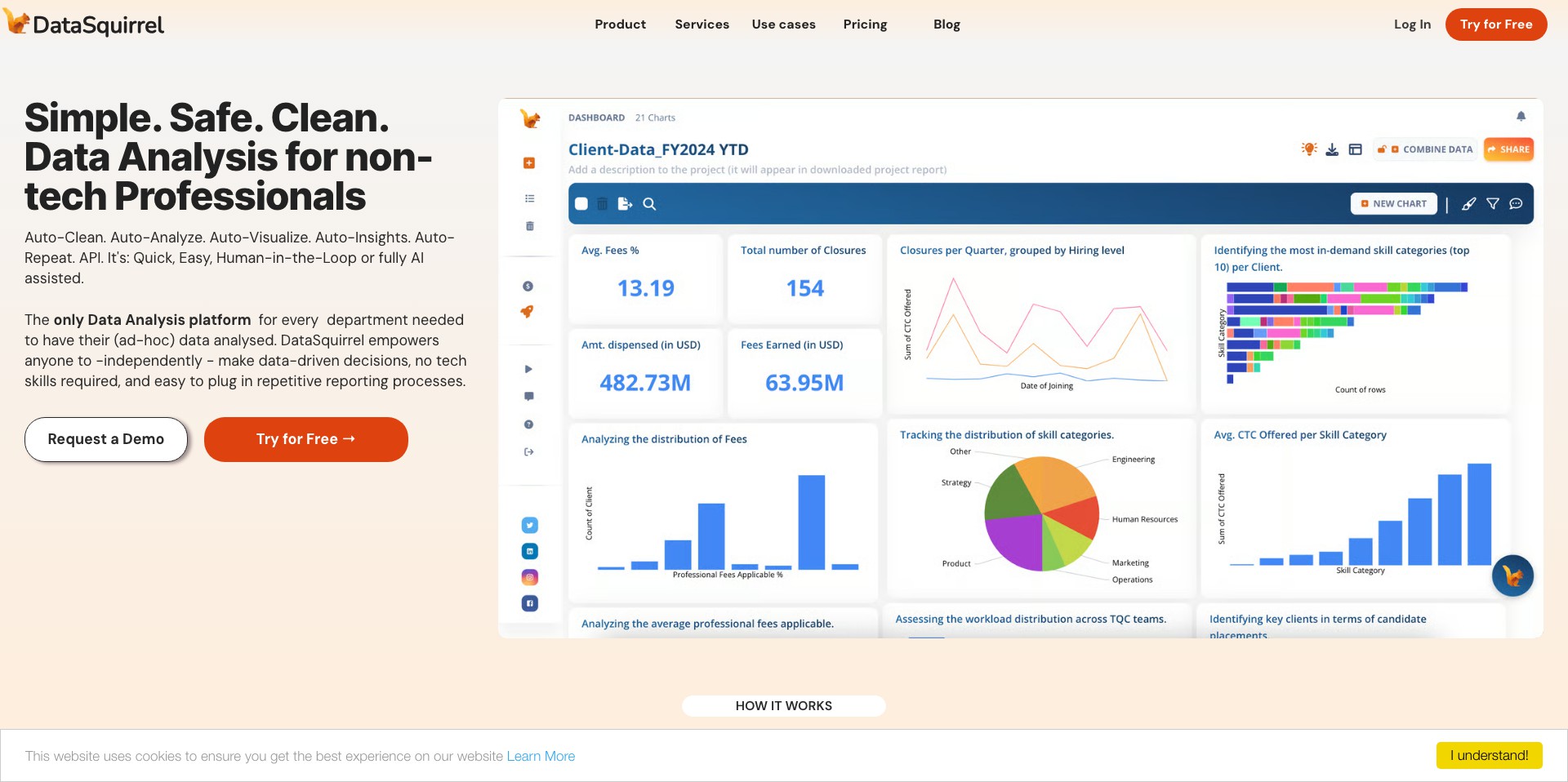This screenshot has height=782, width=1568.
Task: Click the I understand! cookie button
Action: click(1489, 755)
